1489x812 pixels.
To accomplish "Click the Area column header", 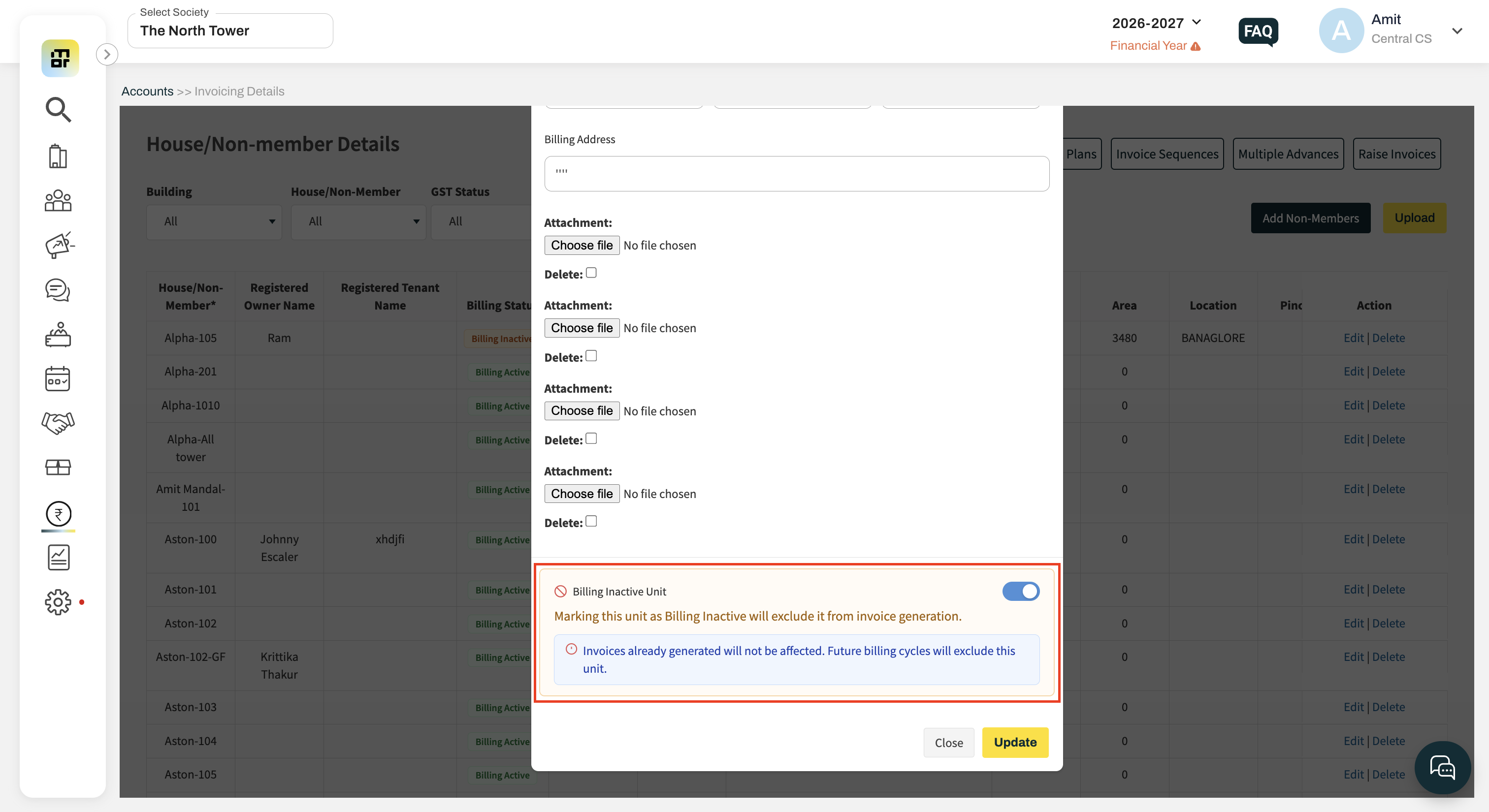I will [x=1124, y=305].
